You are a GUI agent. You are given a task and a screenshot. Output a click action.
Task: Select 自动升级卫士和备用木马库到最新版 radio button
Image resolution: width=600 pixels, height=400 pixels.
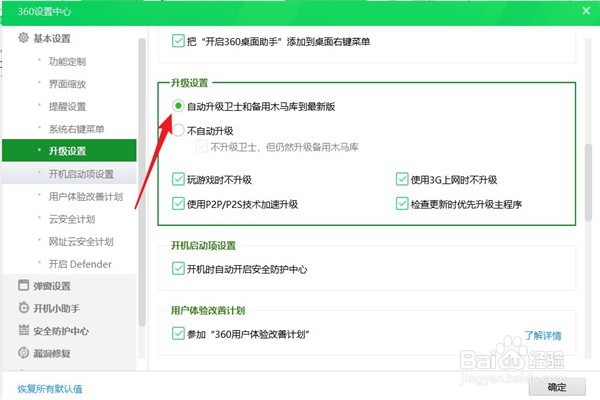point(178,106)
